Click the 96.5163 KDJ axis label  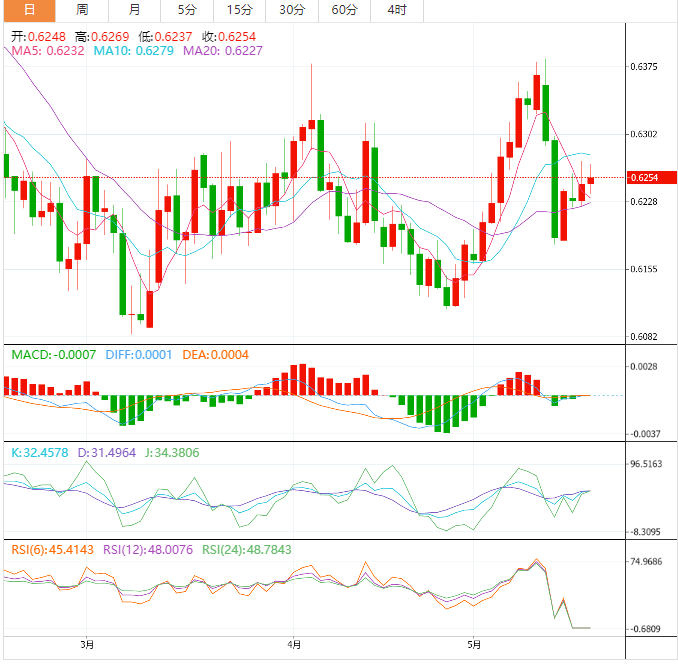pyautogui.click(x=646, y=464)
